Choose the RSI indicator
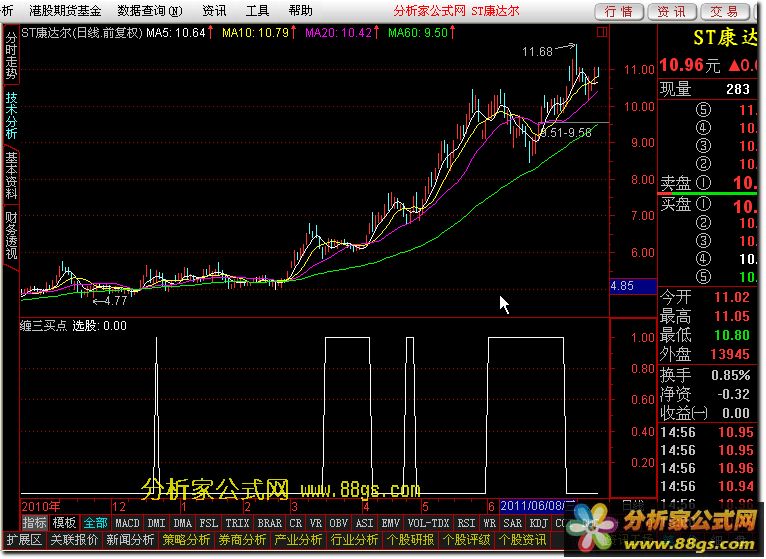 tap(466, 523)
